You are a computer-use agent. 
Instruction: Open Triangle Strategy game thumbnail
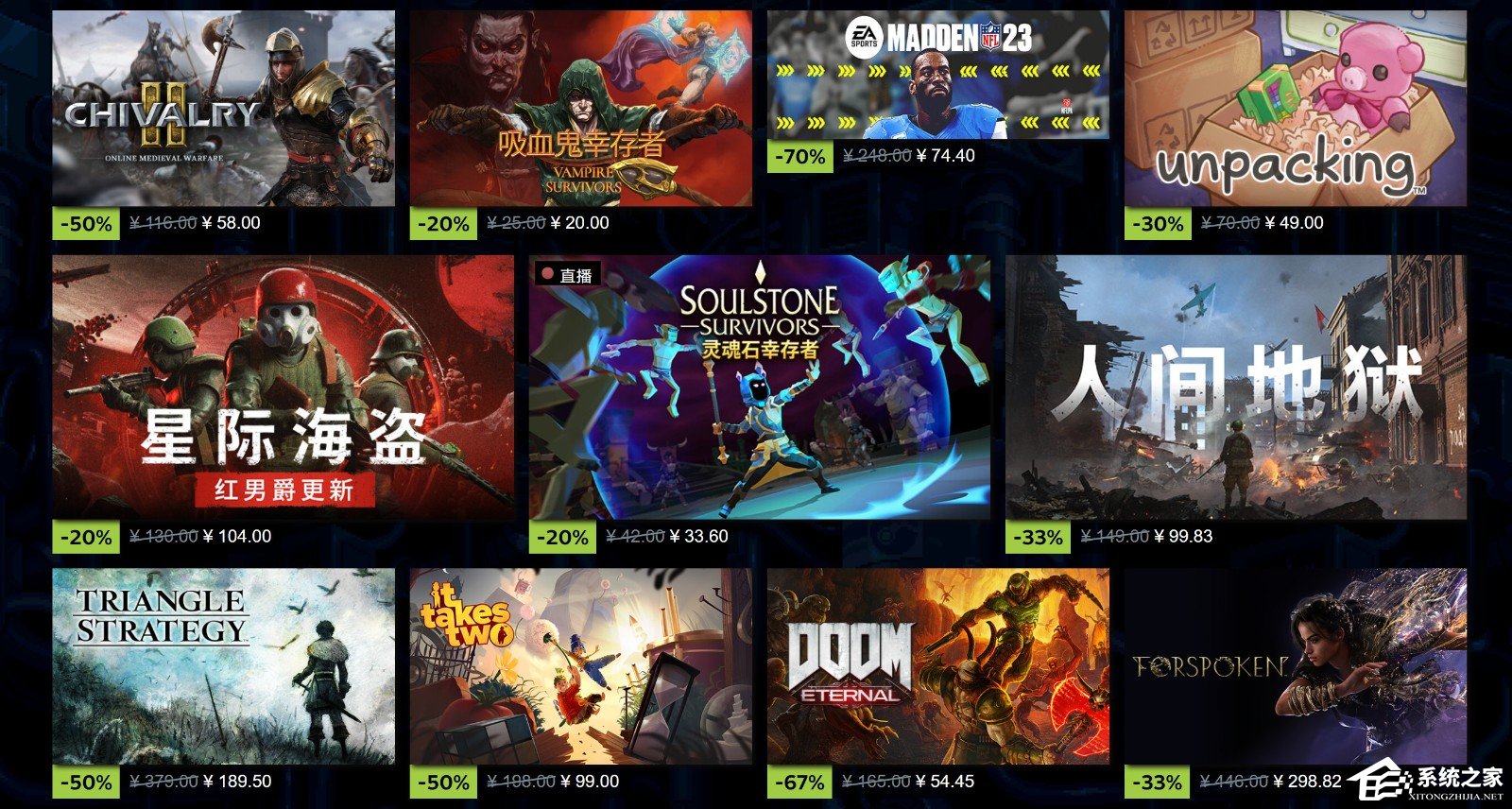pos(223,666)
